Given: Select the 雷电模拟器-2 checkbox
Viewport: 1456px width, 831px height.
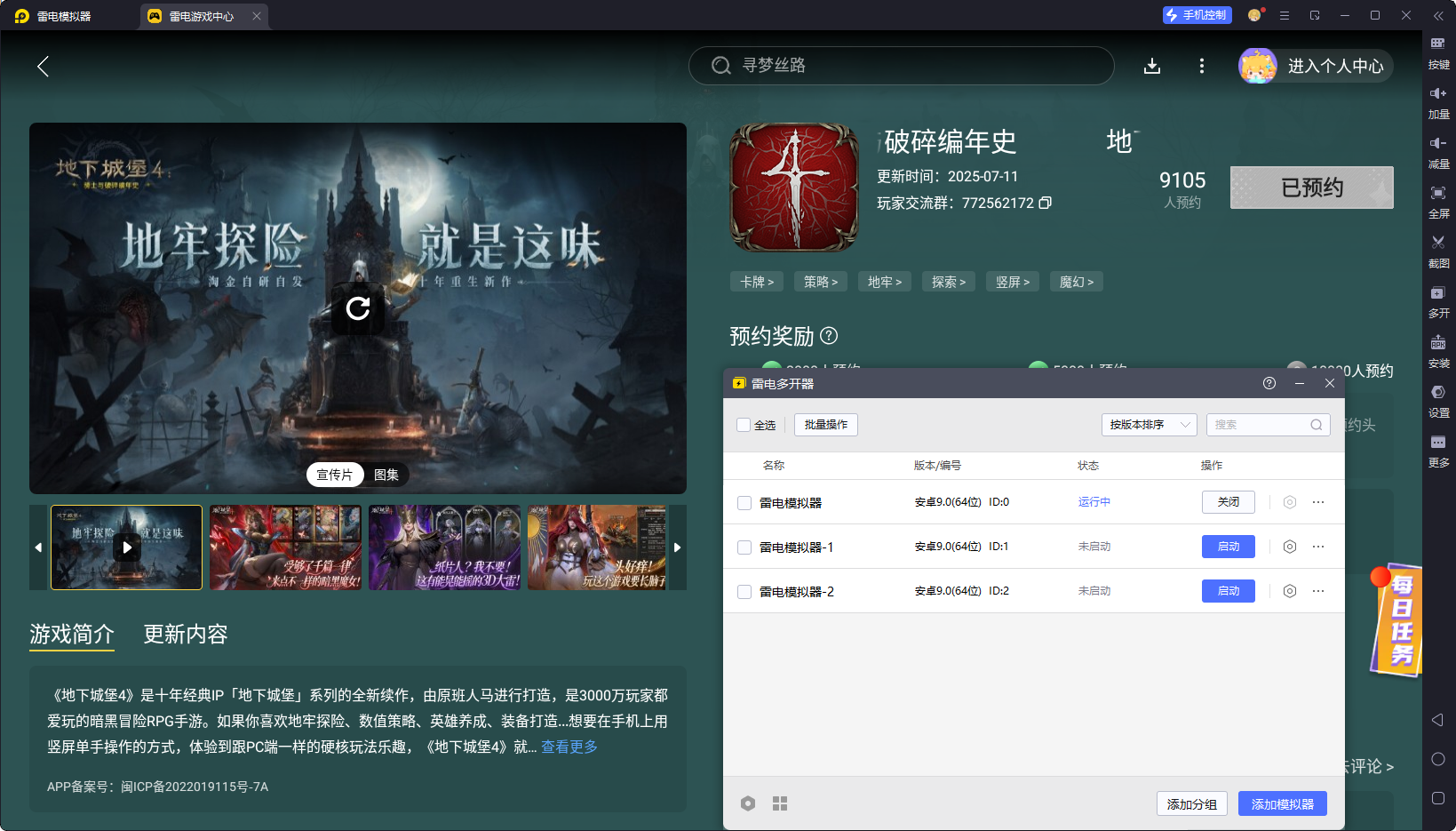Looking at the screenshot, I should [744, 592].
